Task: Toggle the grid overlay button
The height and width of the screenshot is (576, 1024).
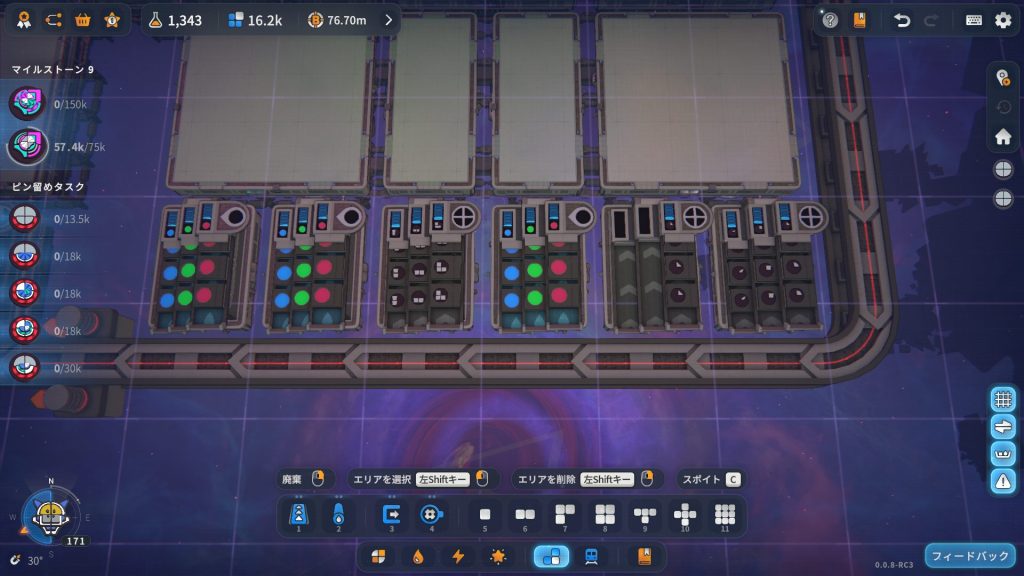Action: coord(1003,399)
